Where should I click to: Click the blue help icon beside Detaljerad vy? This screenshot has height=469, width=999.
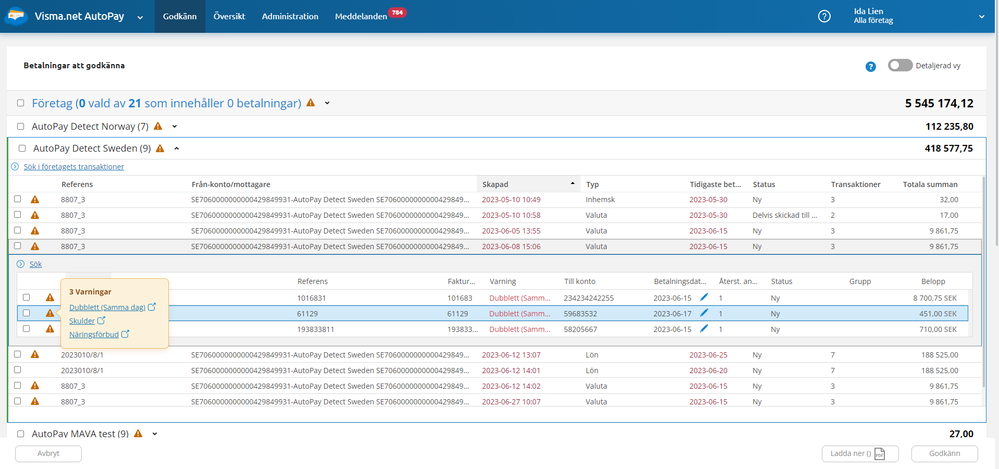pos(870,66)
